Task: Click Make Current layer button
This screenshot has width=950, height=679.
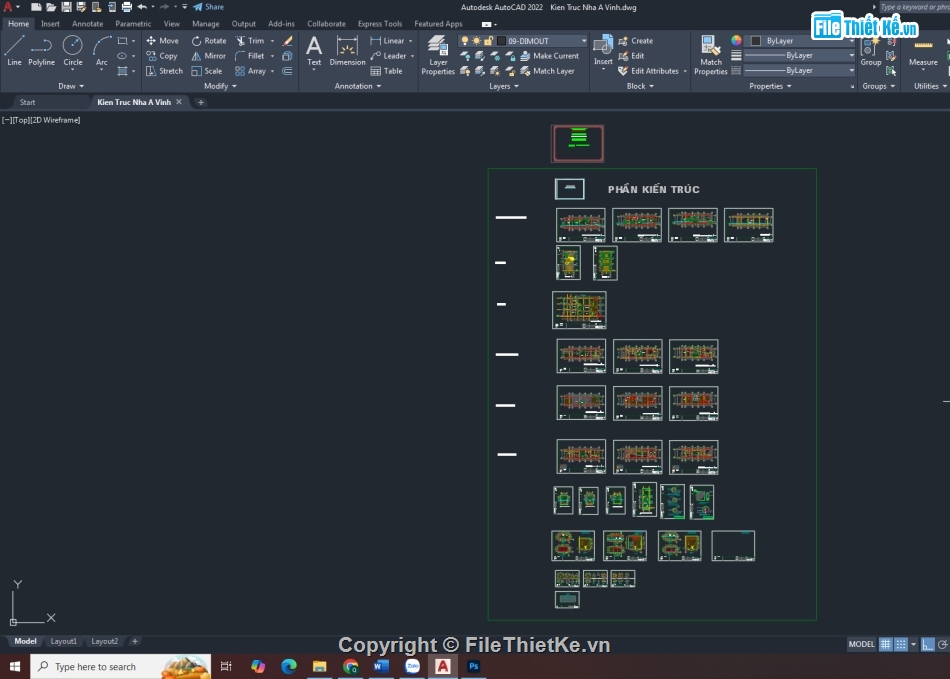Action: tap(549, 56)
